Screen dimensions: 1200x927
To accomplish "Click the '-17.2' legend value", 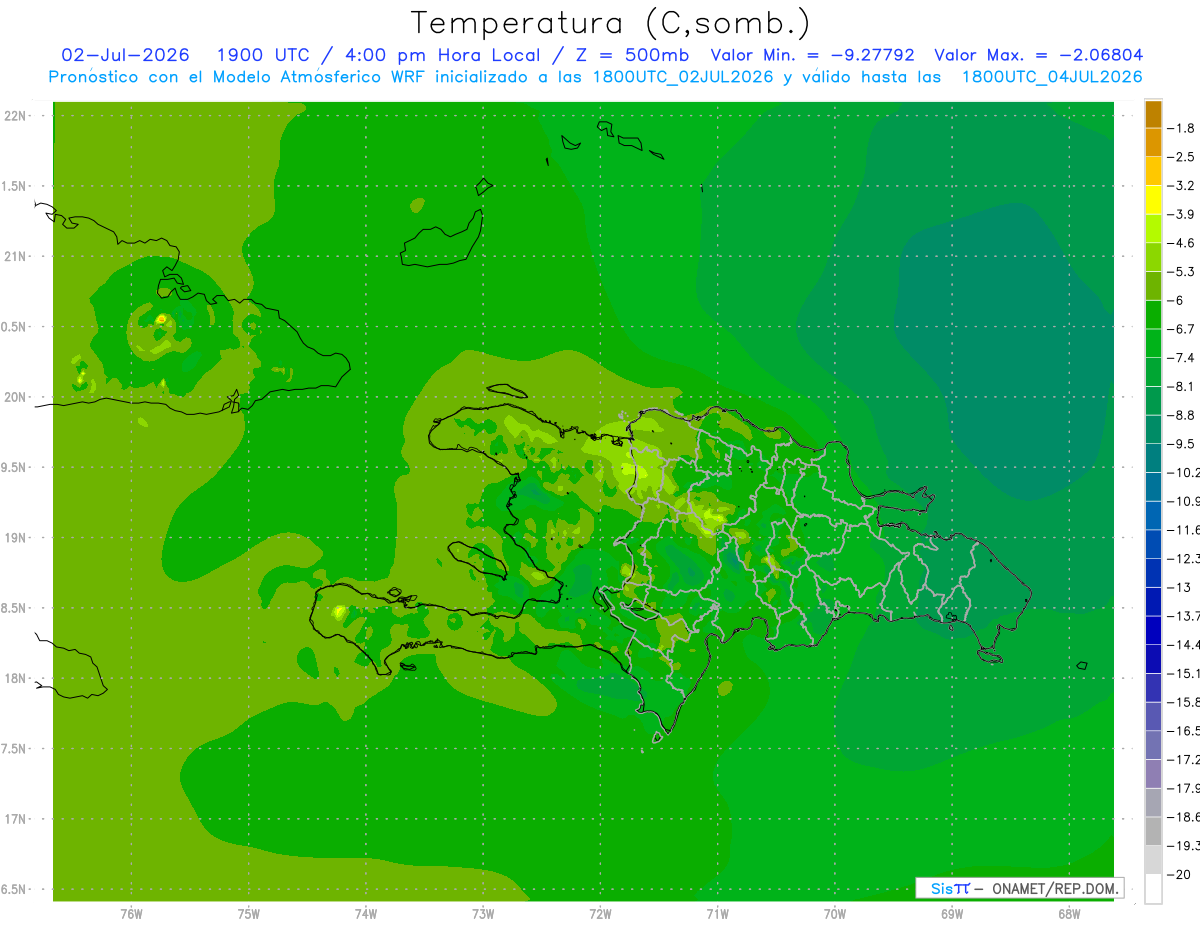I will 1184,759.
